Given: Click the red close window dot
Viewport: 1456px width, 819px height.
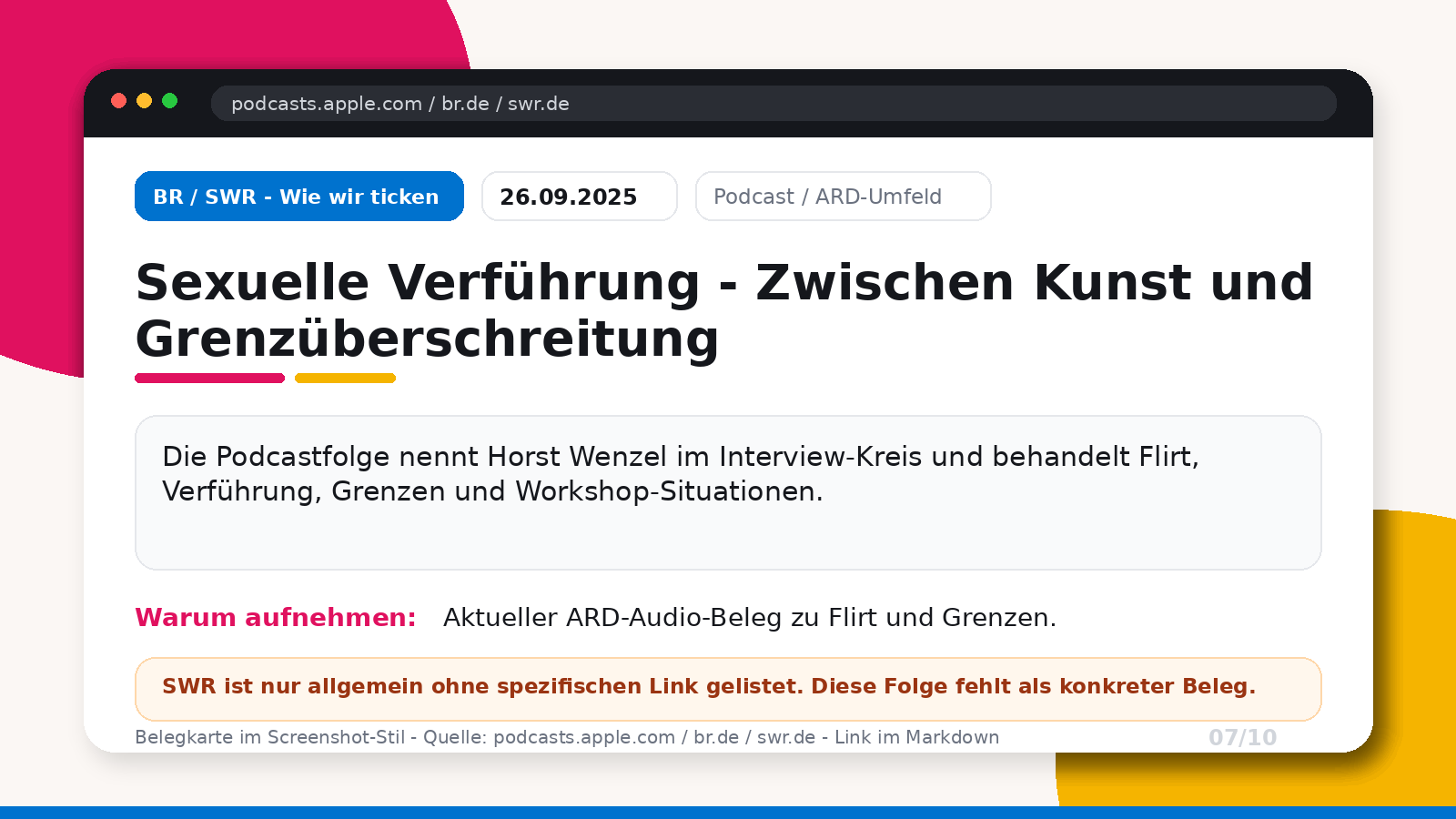Looking at the screenshot, I should [x=118, y=101].
